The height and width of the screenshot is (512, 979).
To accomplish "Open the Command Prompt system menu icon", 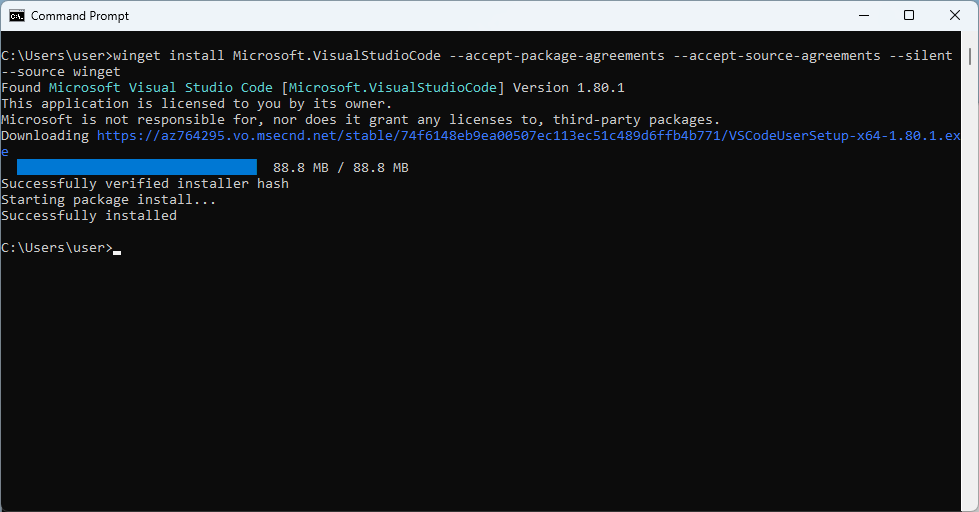I will (x=17, y=16).
